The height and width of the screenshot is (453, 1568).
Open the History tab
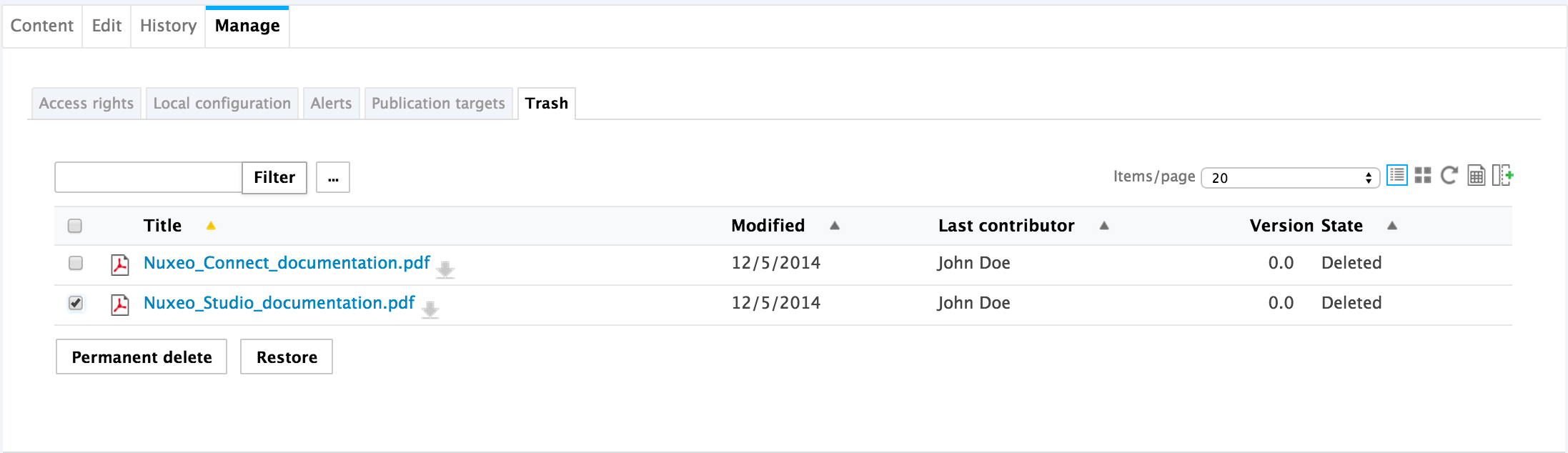(168, 26)
